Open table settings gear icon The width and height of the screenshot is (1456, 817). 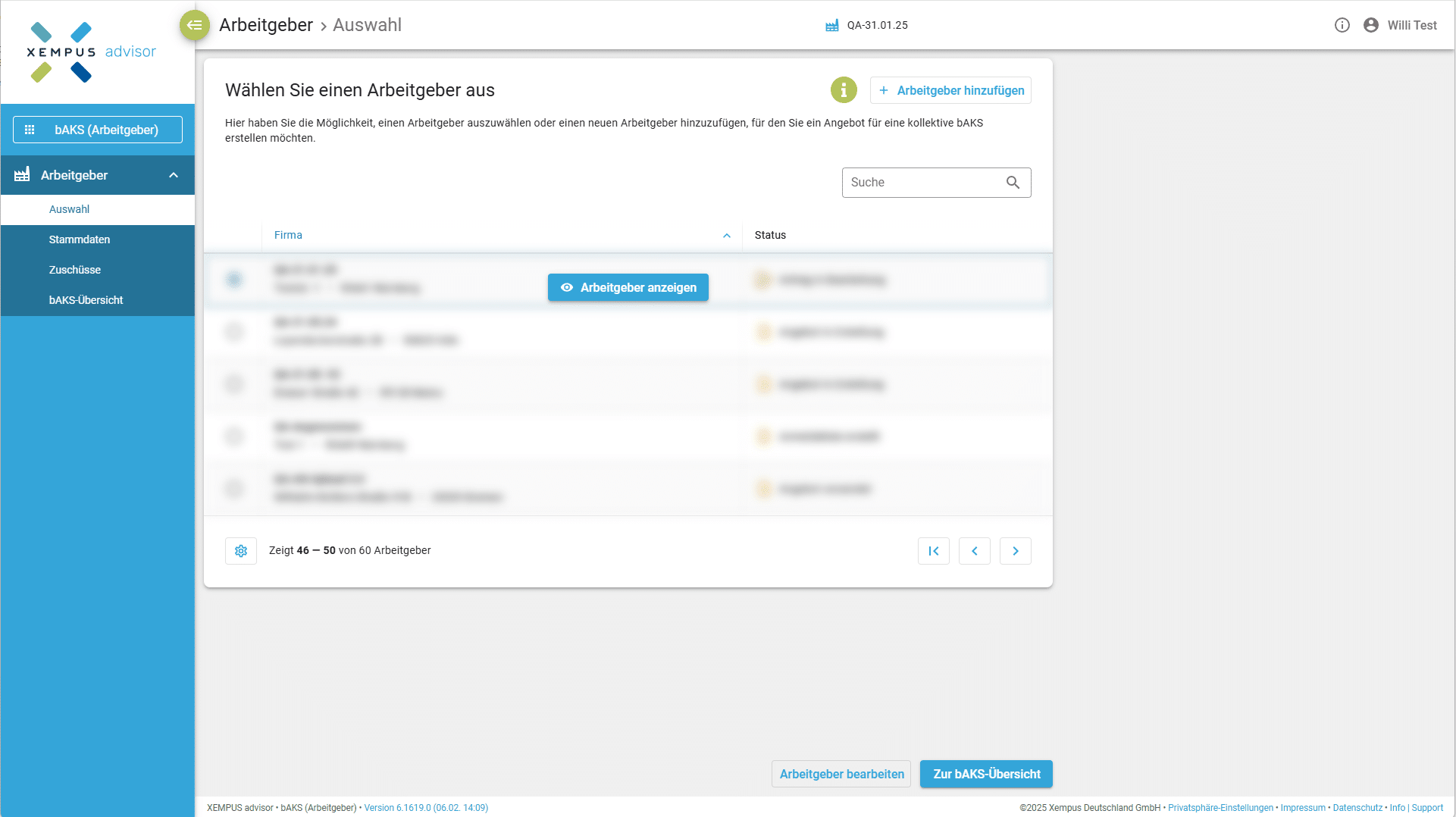pos(241,551)
